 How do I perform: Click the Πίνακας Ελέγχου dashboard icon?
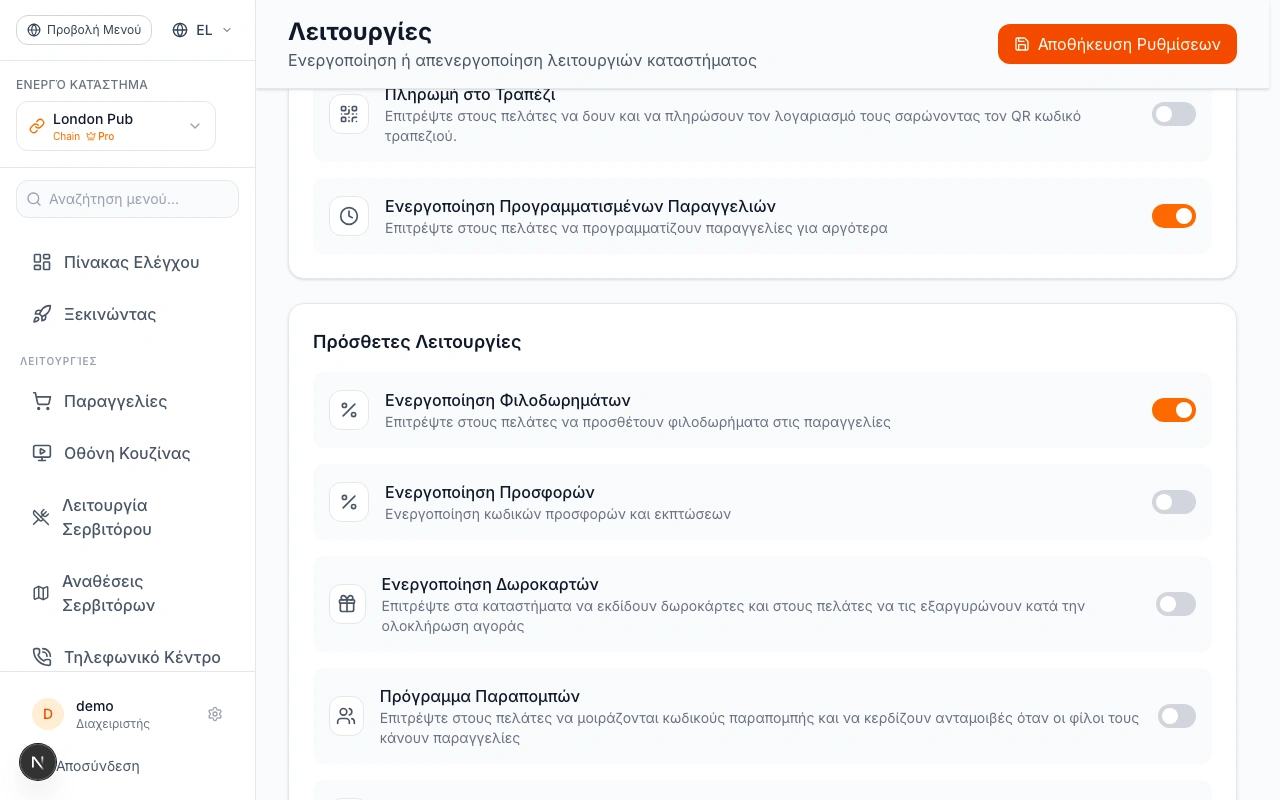pyautogui.click(x=42, y=262)
